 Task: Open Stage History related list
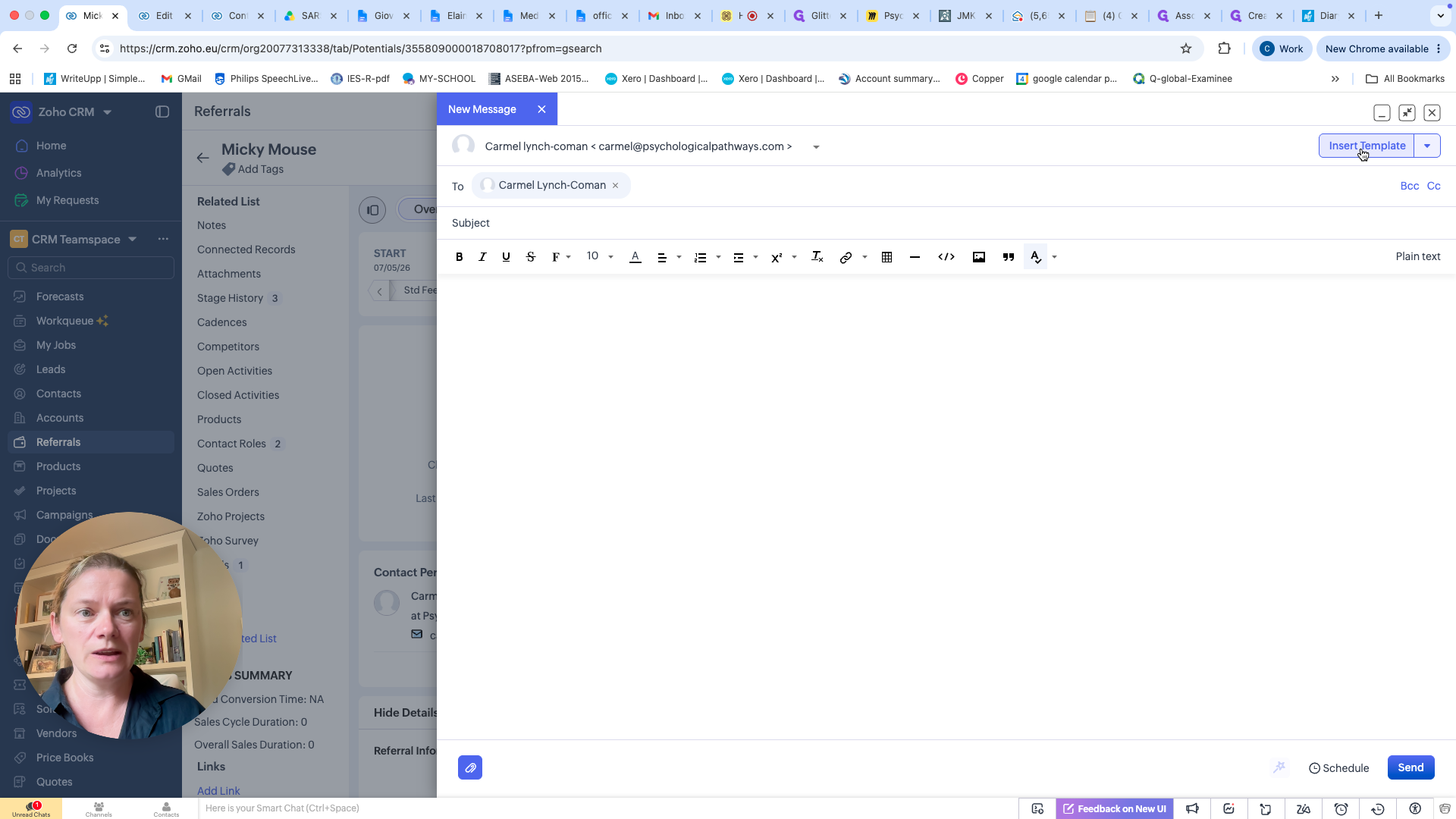coord(231,298)
